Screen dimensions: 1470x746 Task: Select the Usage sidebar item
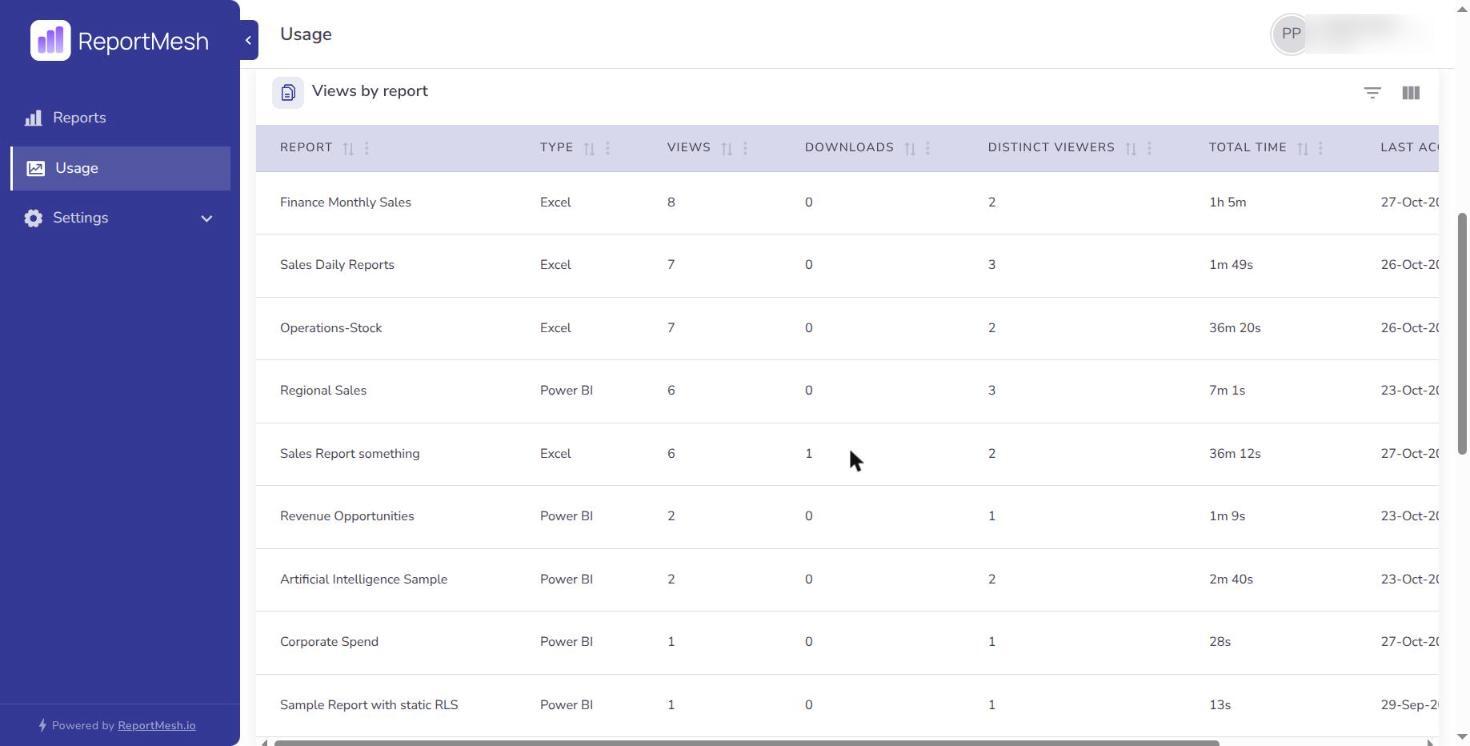(x=120, y=168)
